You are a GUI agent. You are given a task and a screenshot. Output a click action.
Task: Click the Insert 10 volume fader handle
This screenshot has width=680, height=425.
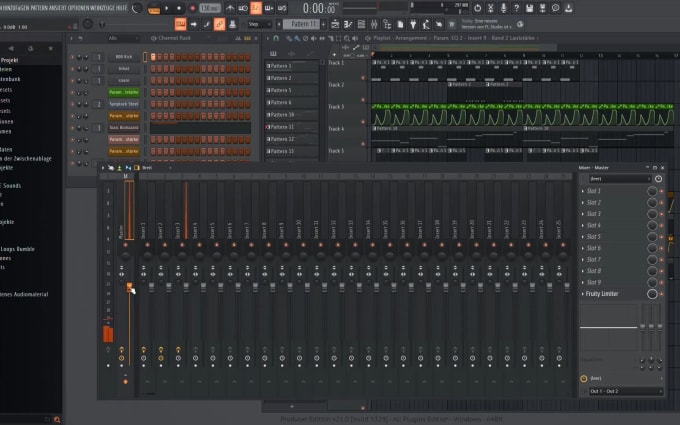coord(307,287)
